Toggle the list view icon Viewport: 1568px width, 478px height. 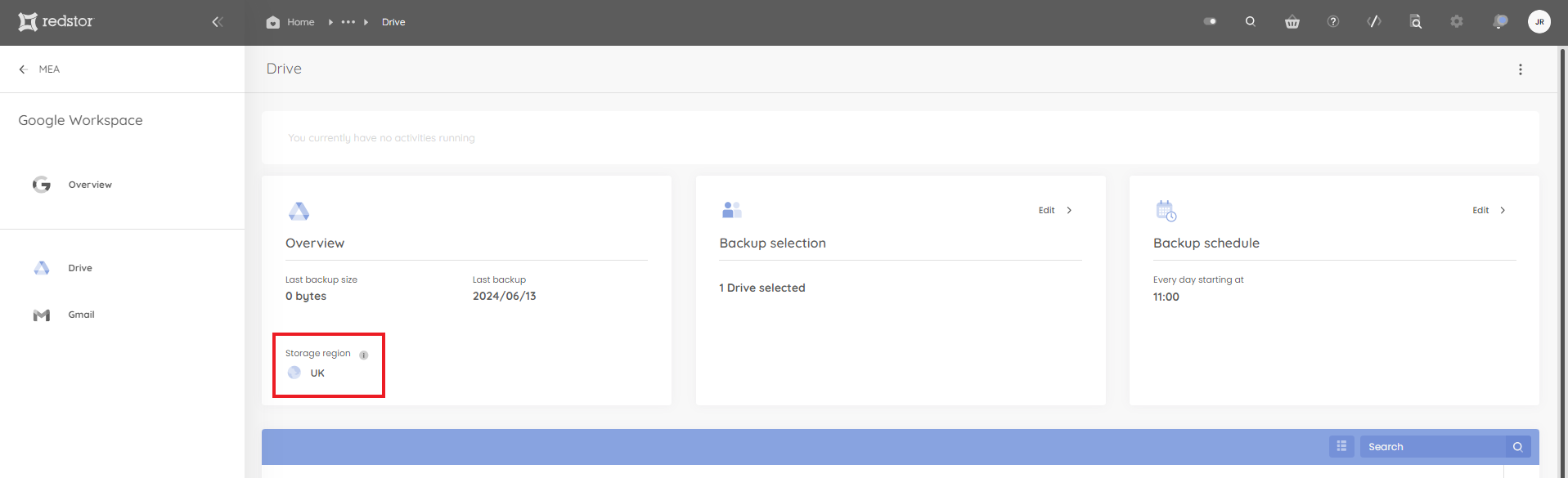pyautogui.click(x=1341, y=446)
